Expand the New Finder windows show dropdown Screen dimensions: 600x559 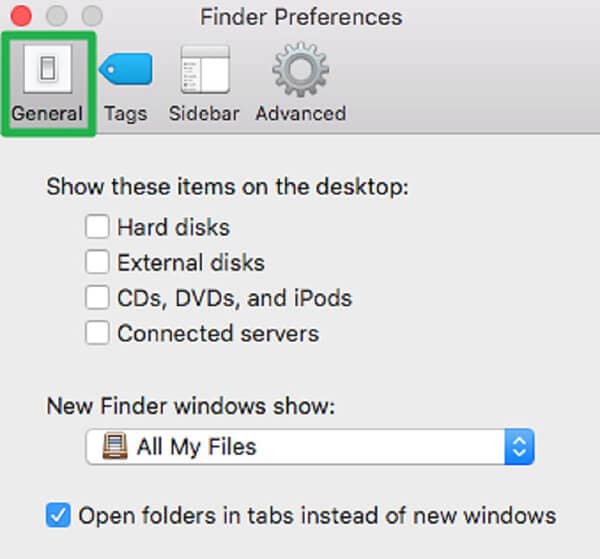tap(300, 446)
